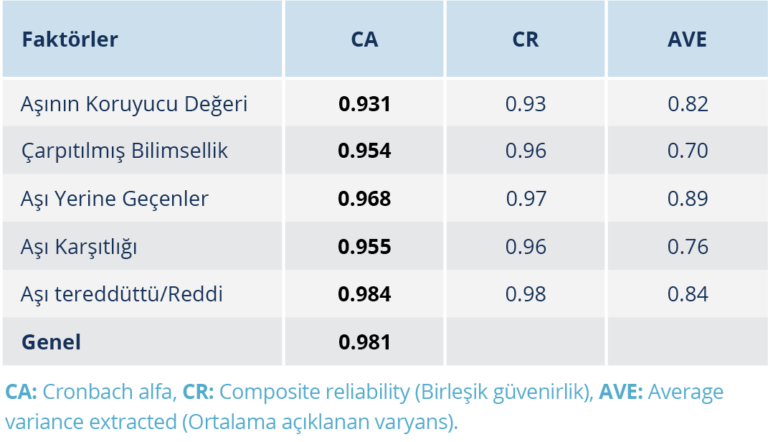The image size is (768, 442).
Task: Select the 0.89 AVE value
Action: coord(687,199)
